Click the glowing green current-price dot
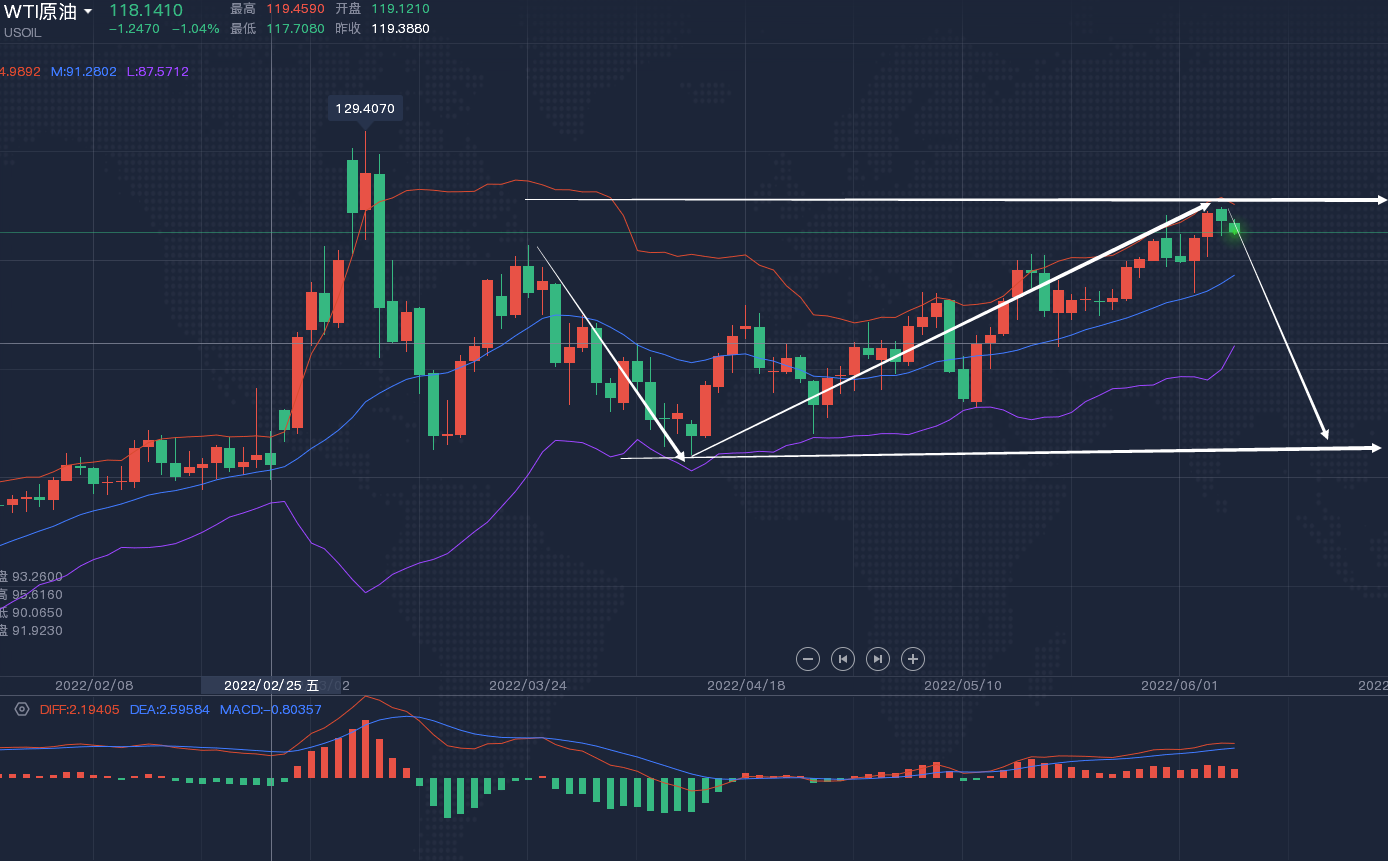The width and height of the screenshot is (1388, 861). pos(1235,229)
